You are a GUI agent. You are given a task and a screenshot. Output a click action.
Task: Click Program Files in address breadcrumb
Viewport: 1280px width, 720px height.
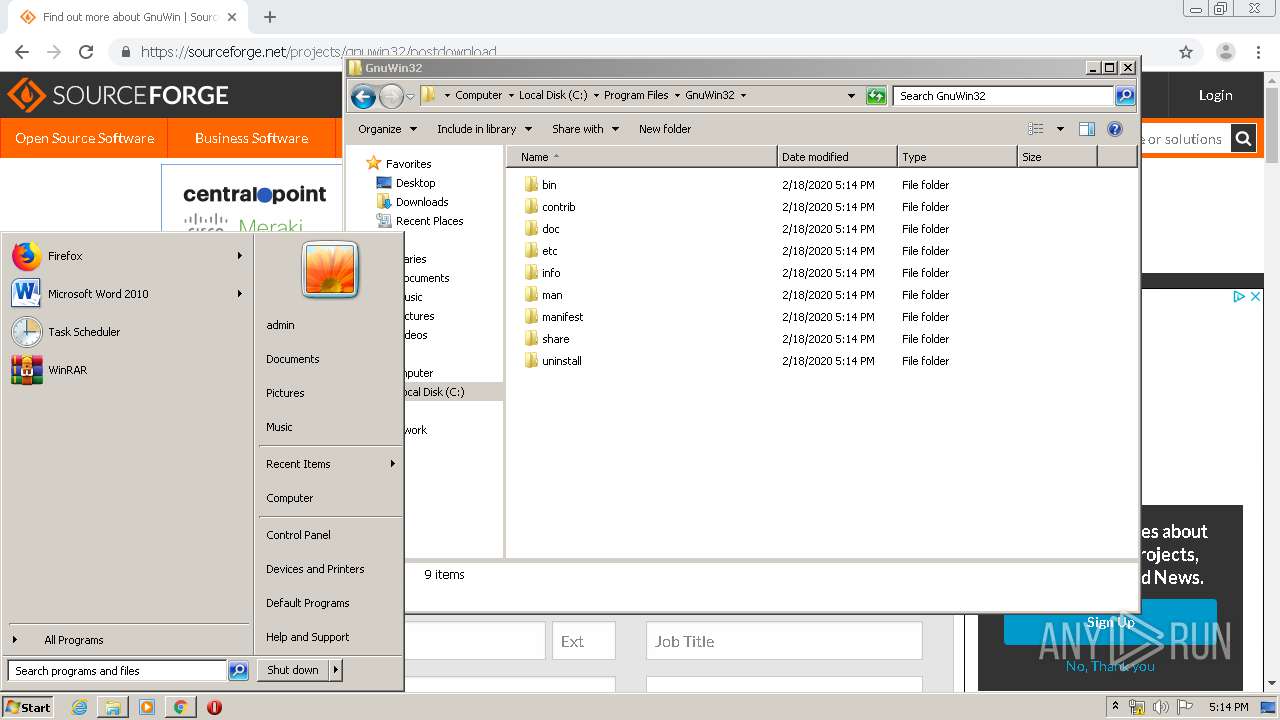point(636,95)
